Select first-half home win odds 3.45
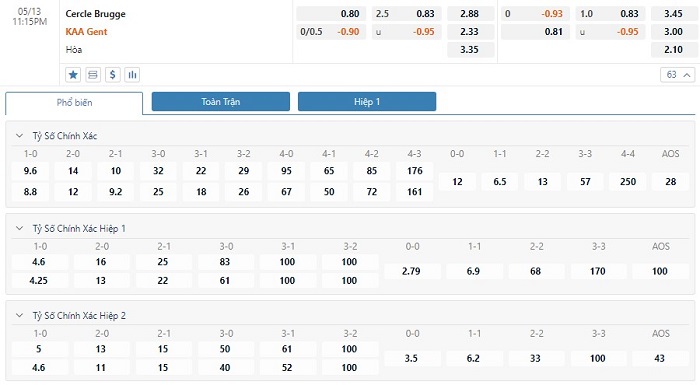 pos(673,14)
